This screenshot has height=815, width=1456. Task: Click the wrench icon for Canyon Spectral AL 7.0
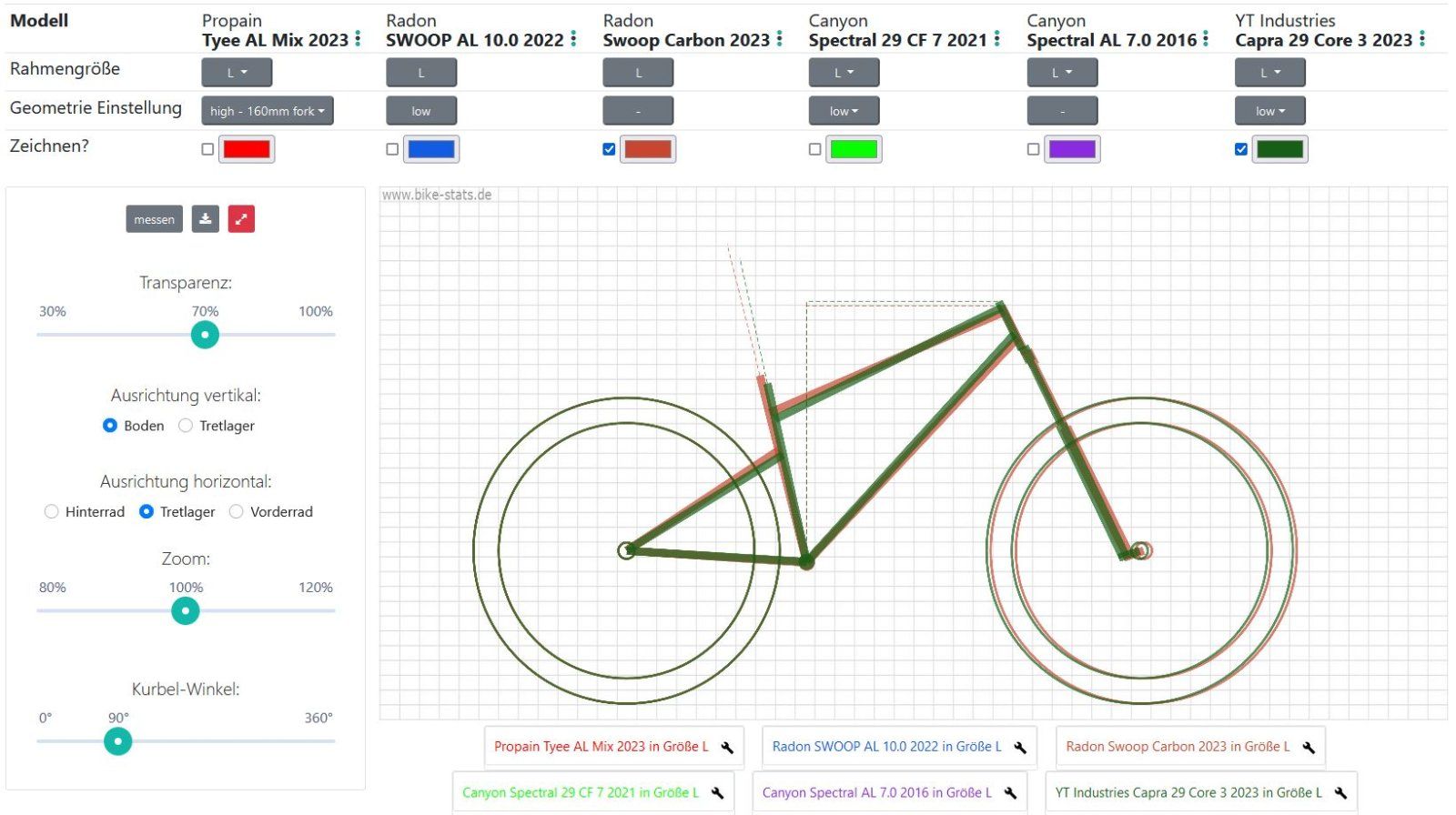(x=1010, y=793)
